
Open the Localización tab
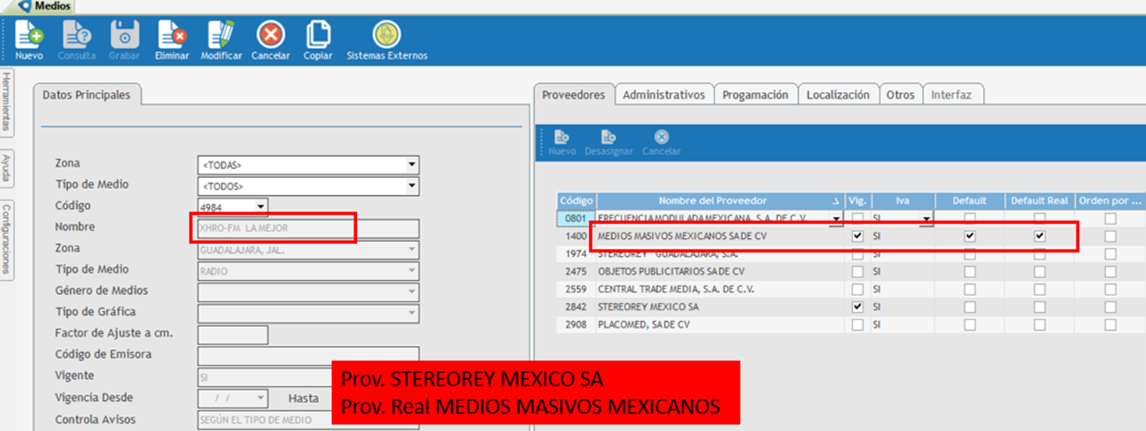click(838, 95)
